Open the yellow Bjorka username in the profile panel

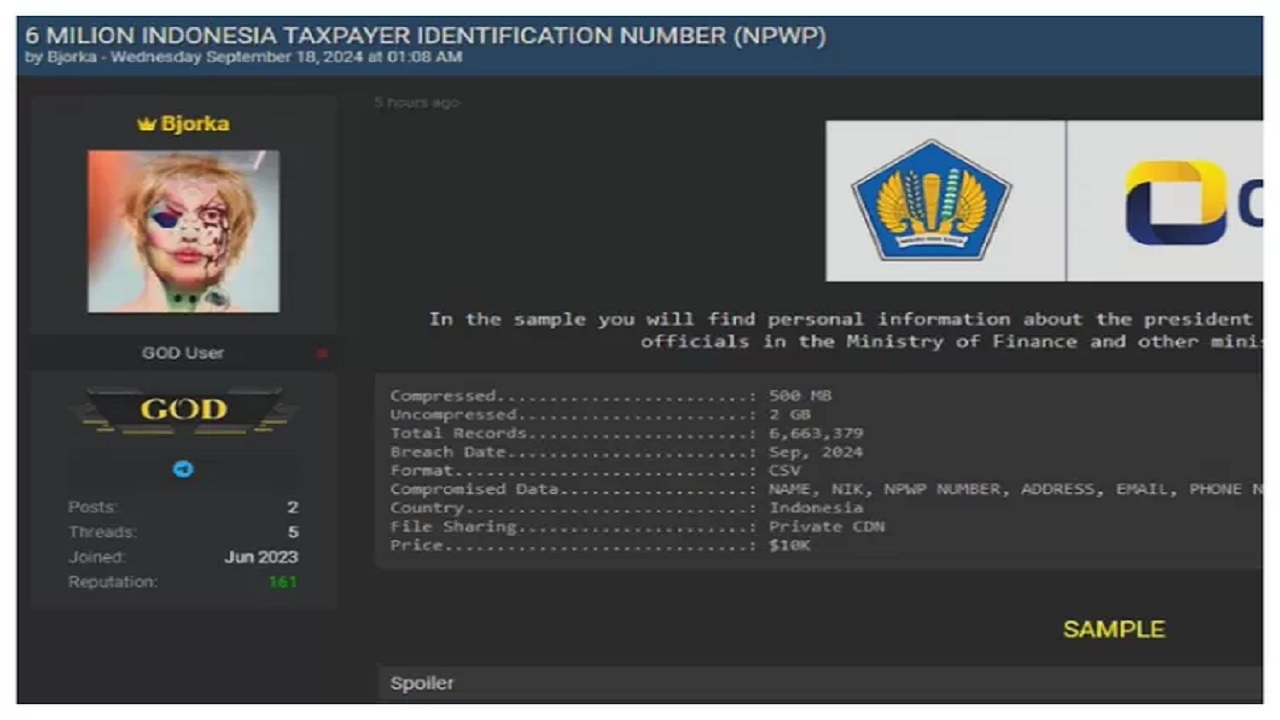coord(195,124)
